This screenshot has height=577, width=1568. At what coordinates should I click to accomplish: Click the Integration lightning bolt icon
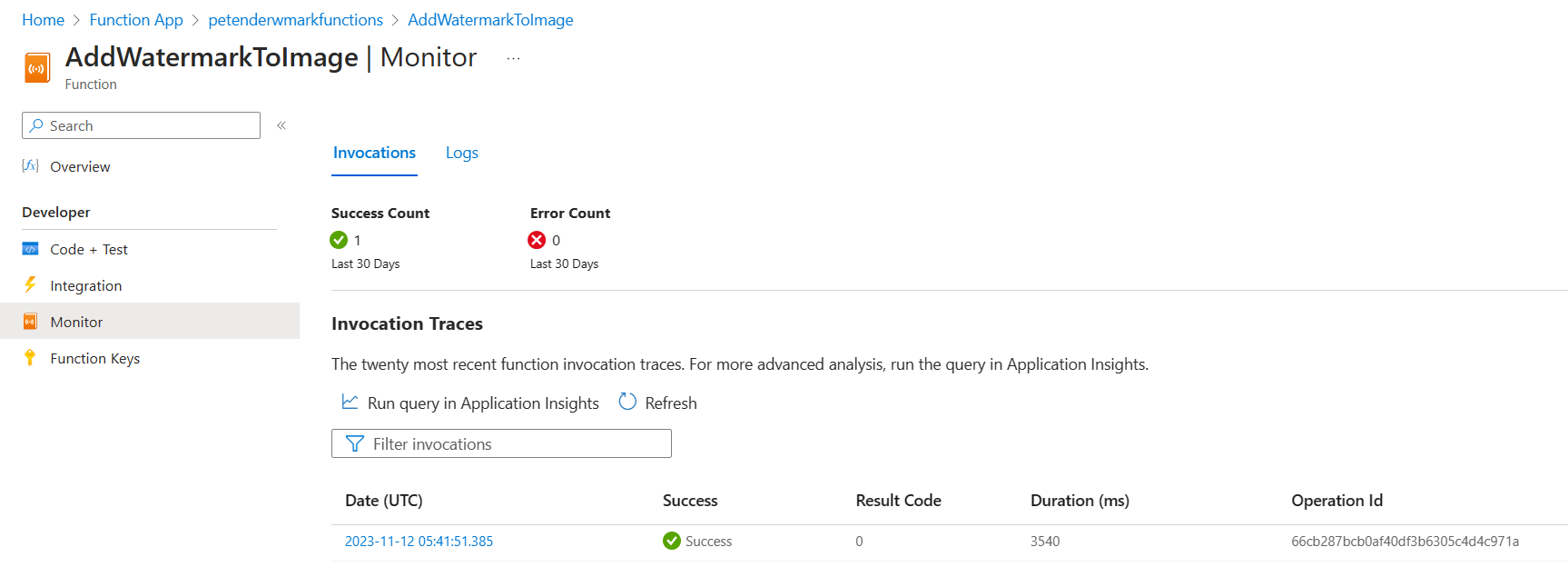[30, 284]
